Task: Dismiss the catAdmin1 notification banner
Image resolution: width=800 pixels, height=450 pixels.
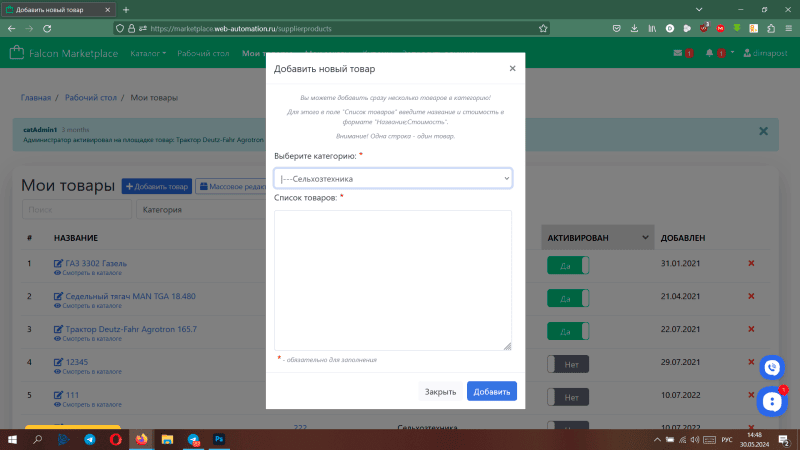Action: click(763, 131)
